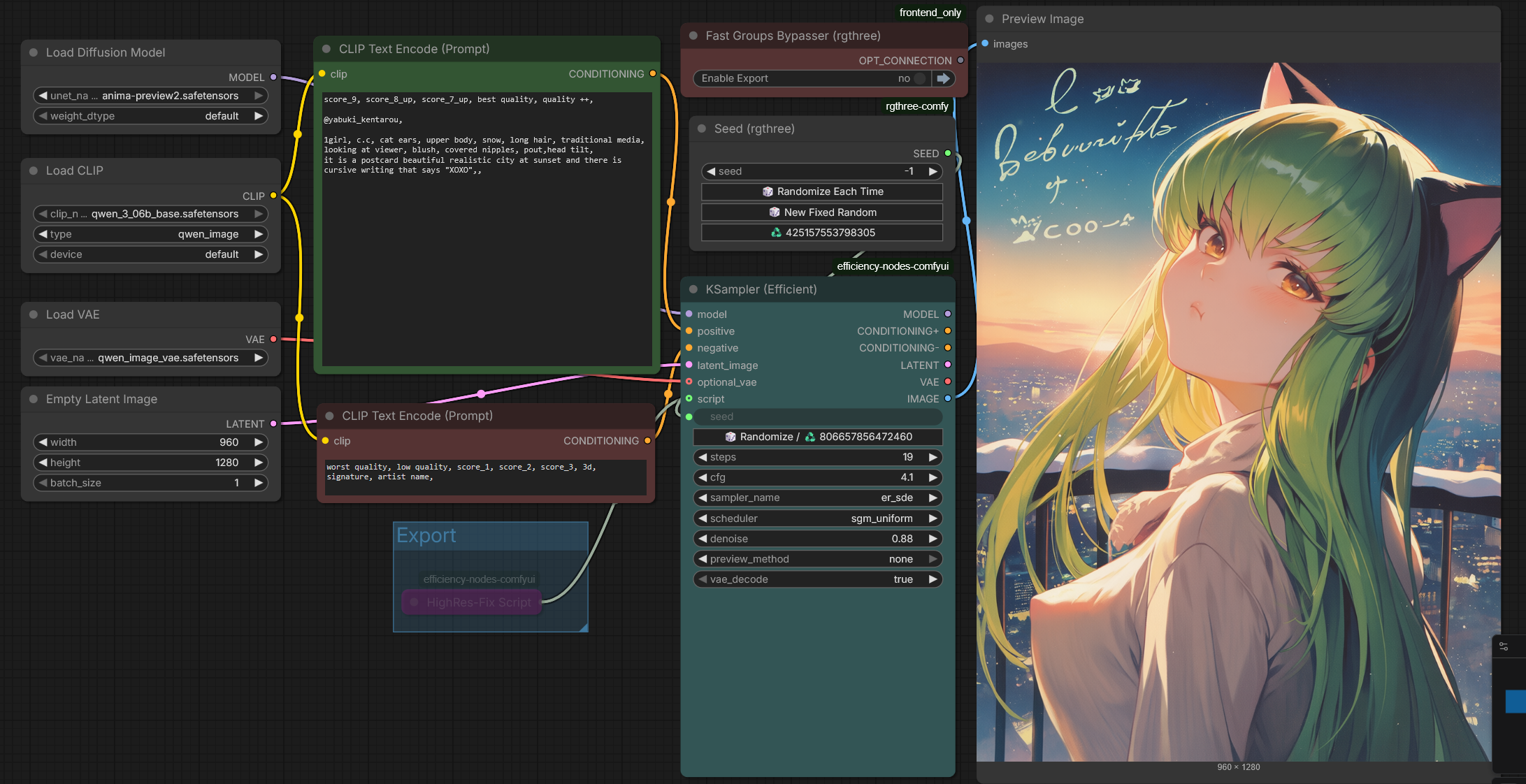Click the Enable Export navigate arrow icon

pyautogui.click(x=943, y=78)
